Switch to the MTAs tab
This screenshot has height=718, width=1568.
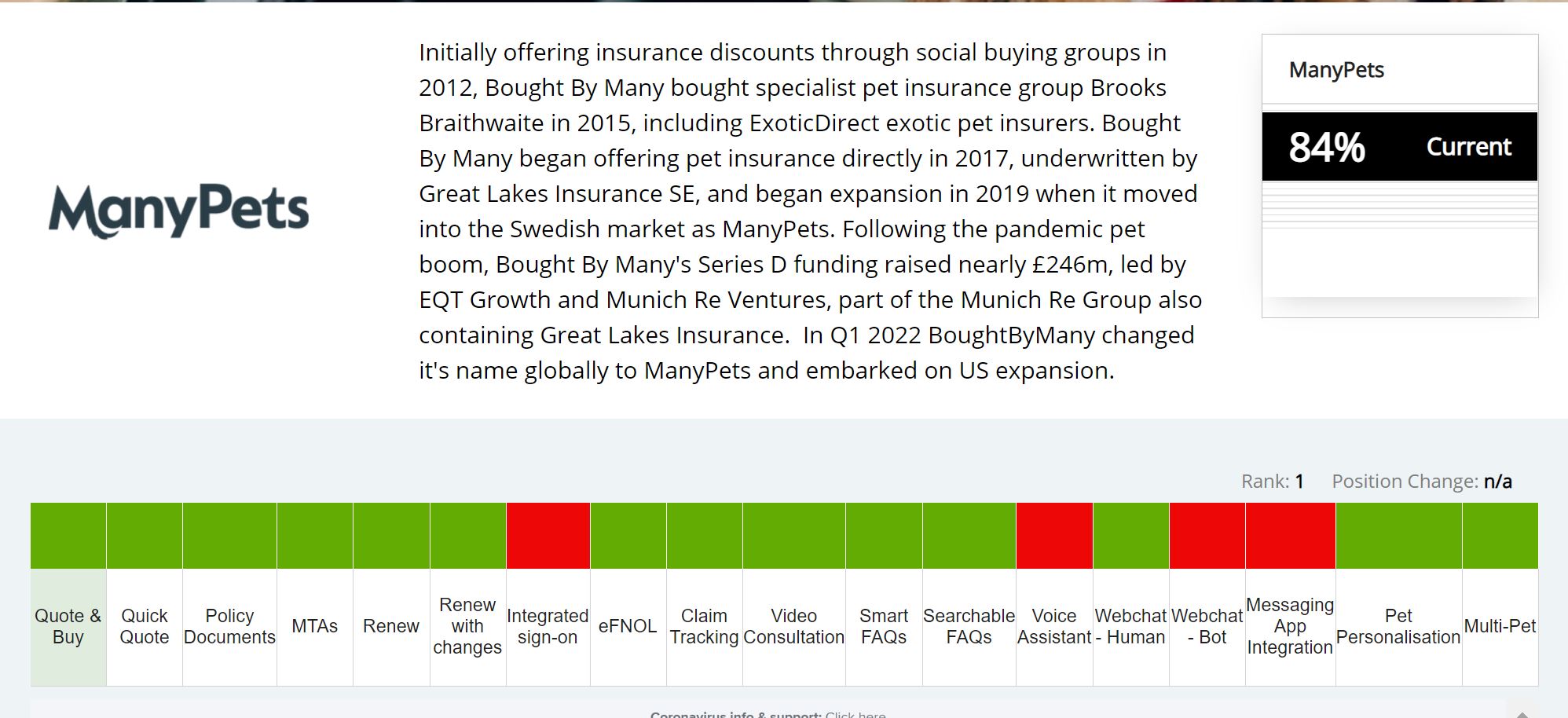tap(314, 626)
